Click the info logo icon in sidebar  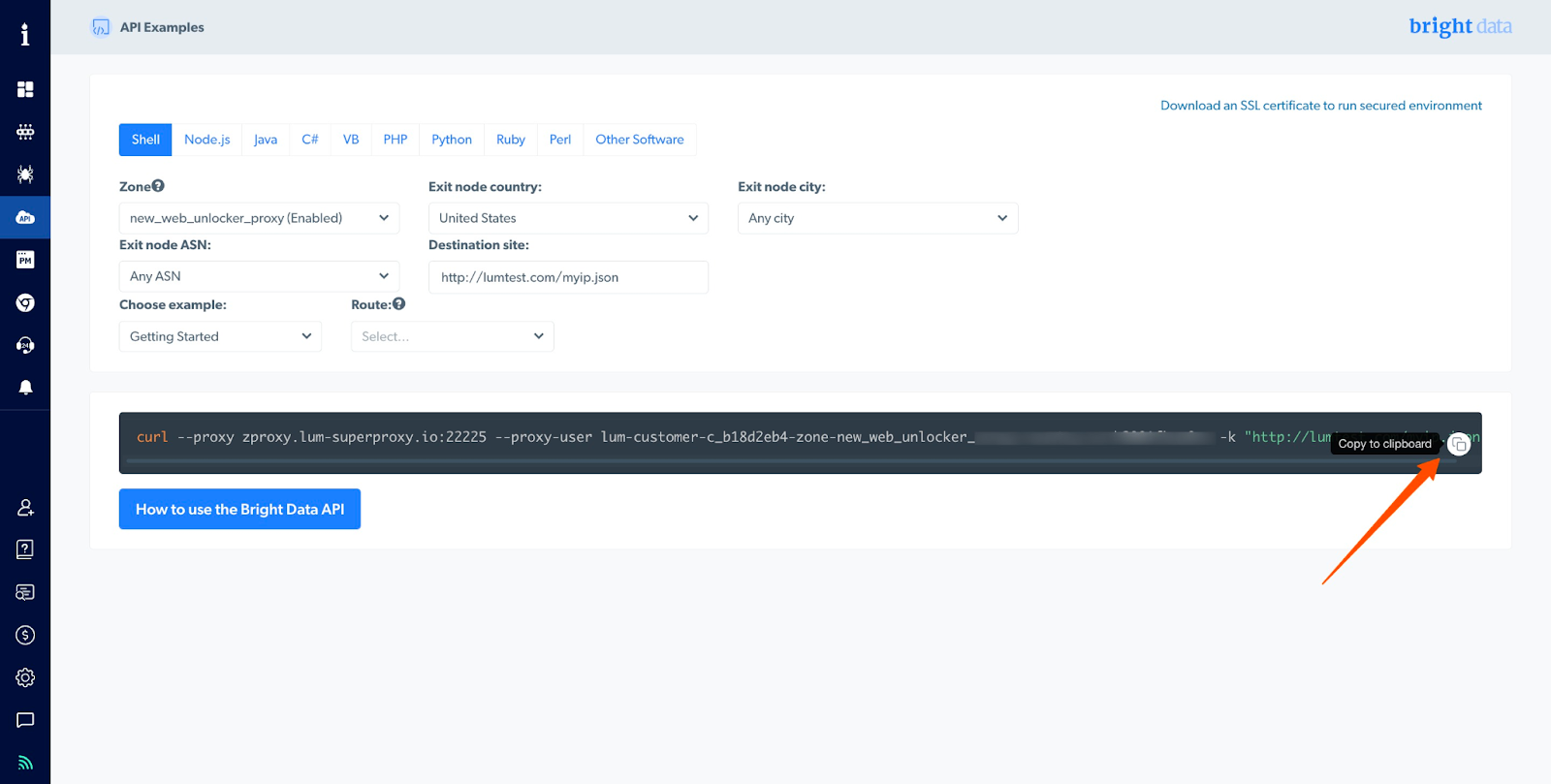25,34
